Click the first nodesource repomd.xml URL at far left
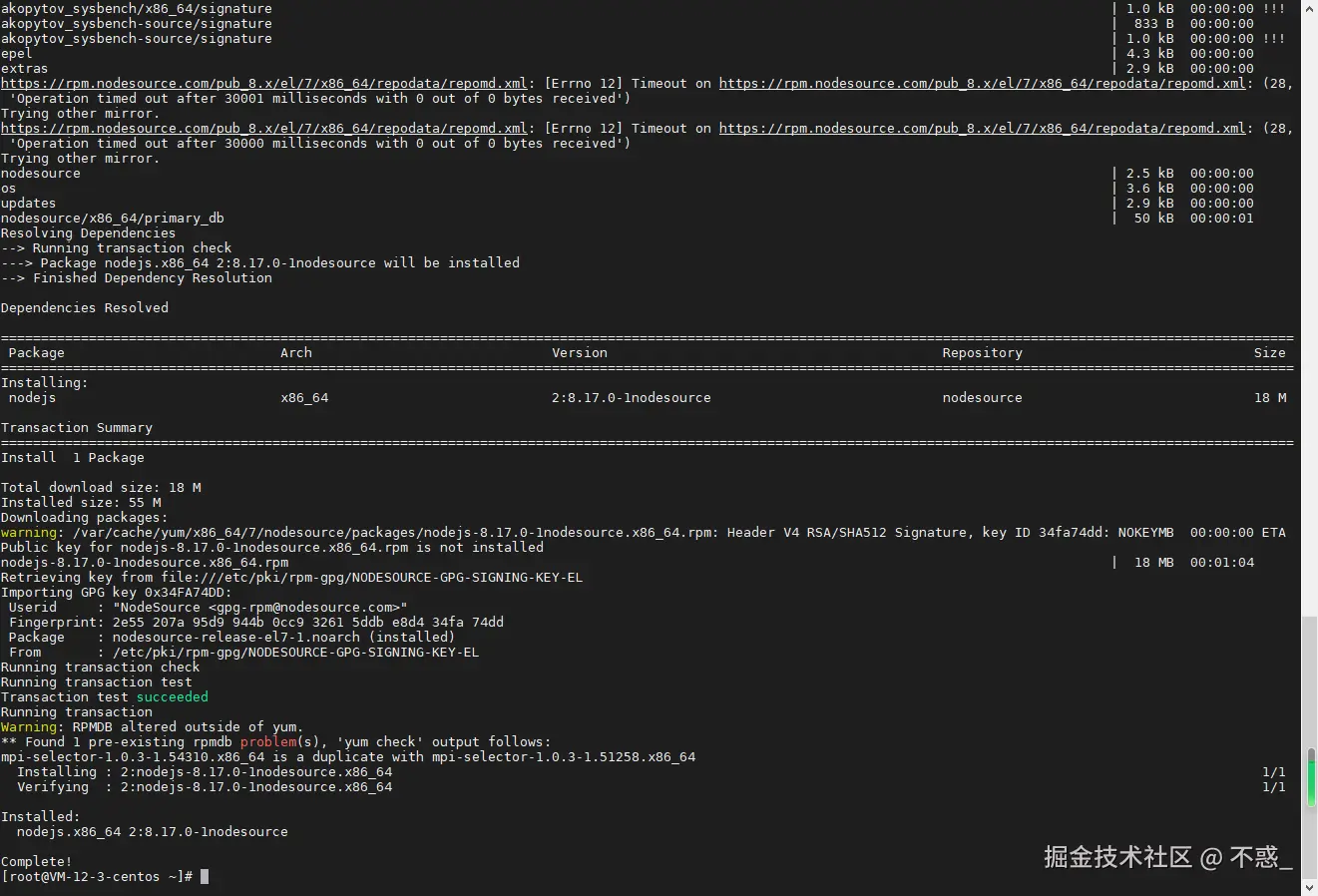 pos(264,84)
